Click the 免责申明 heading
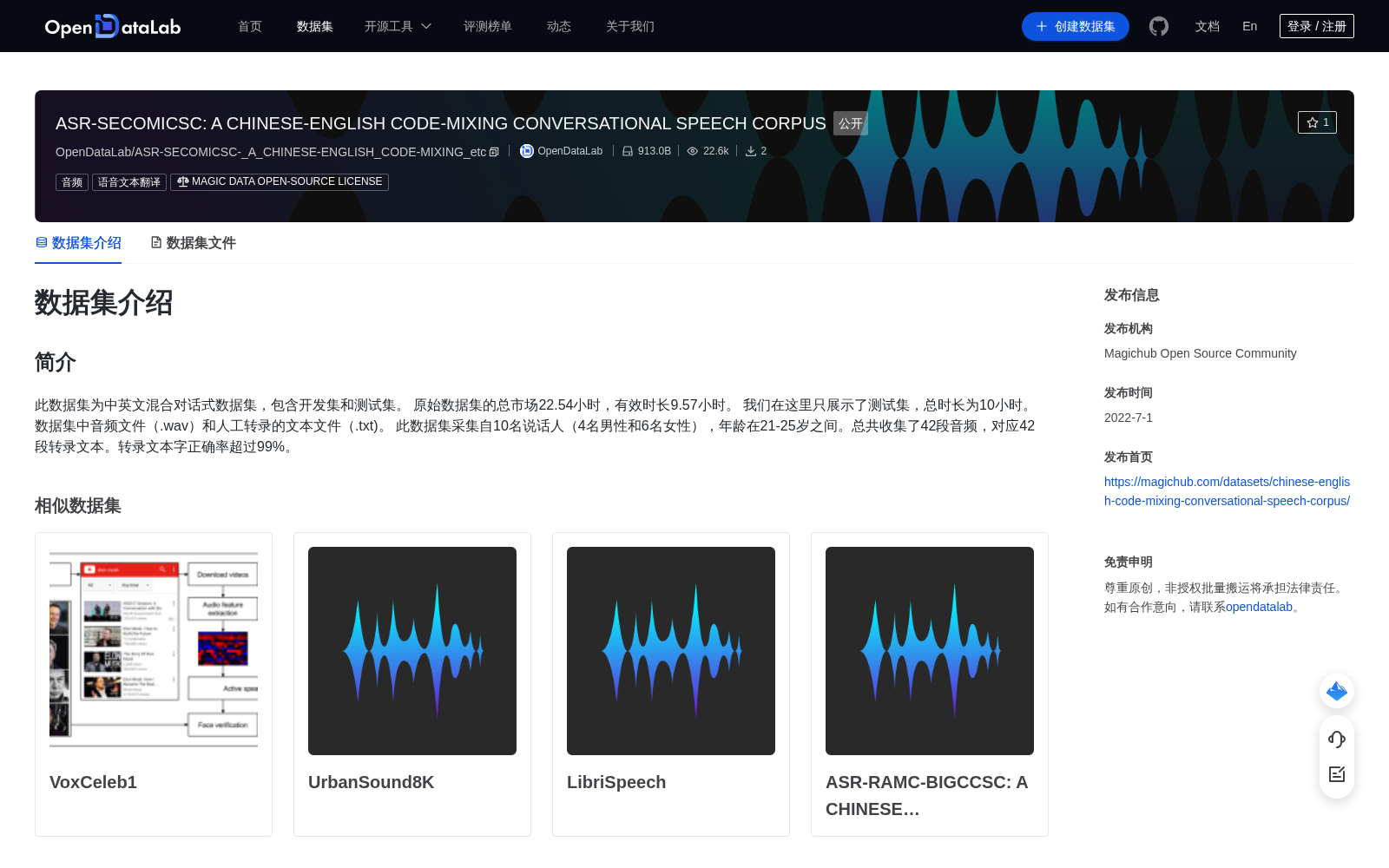The width and height of the screenshot is (1389, 868). (1129, 562)
